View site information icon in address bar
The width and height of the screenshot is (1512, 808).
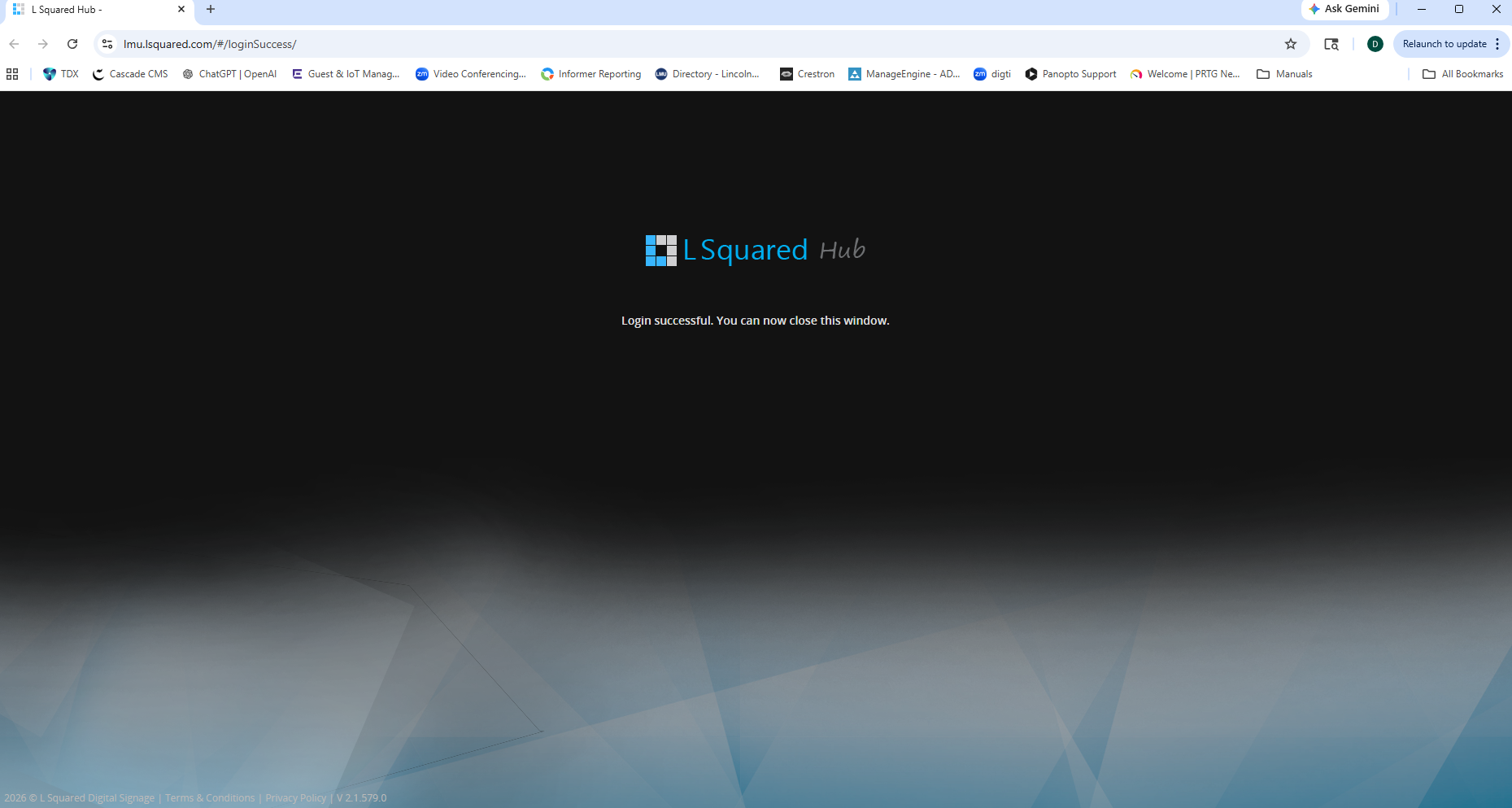point(107,44)
